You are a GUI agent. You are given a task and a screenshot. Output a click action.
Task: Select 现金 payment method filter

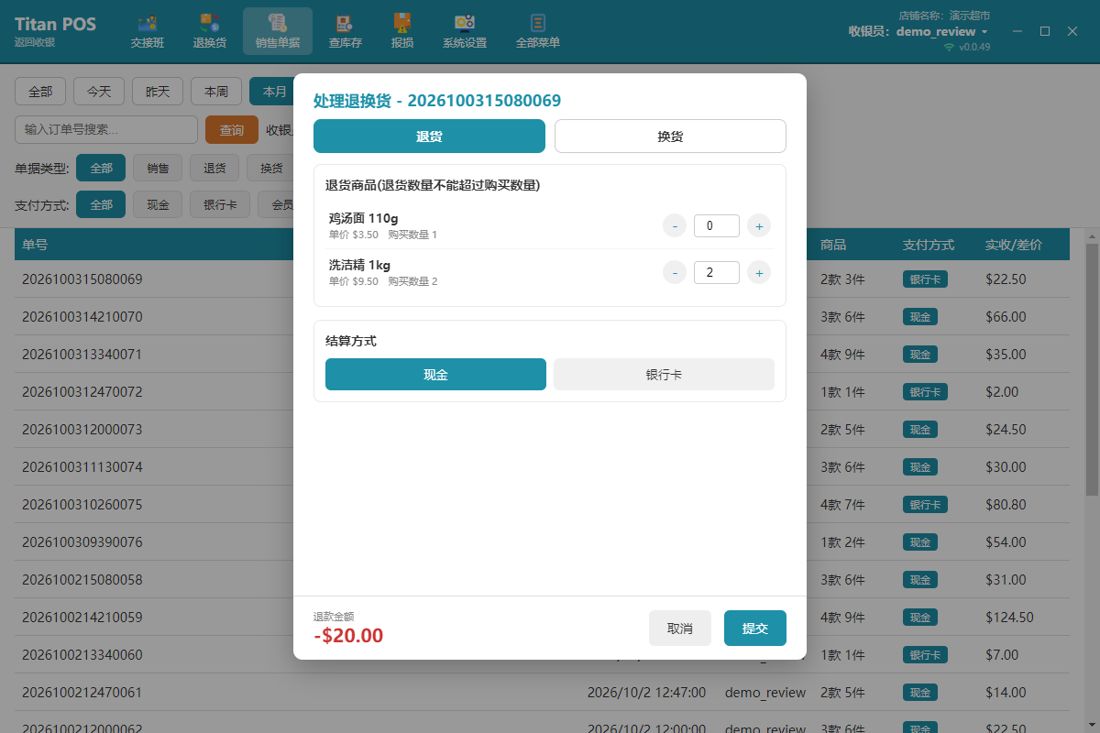158,205
